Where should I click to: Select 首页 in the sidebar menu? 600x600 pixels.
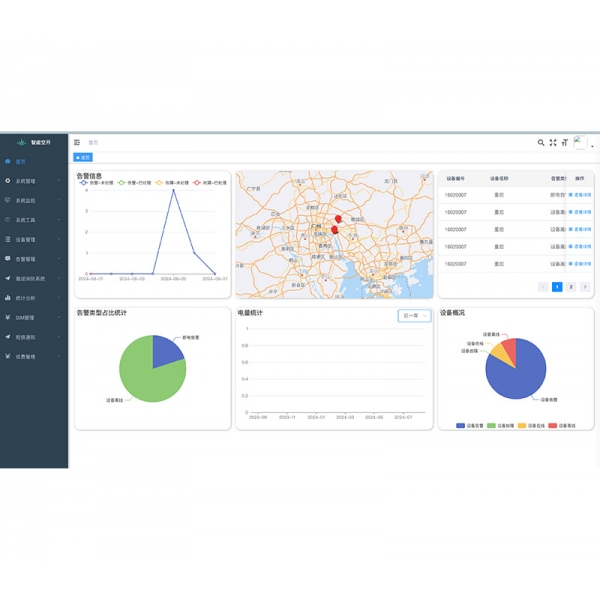tap(22, 162)
